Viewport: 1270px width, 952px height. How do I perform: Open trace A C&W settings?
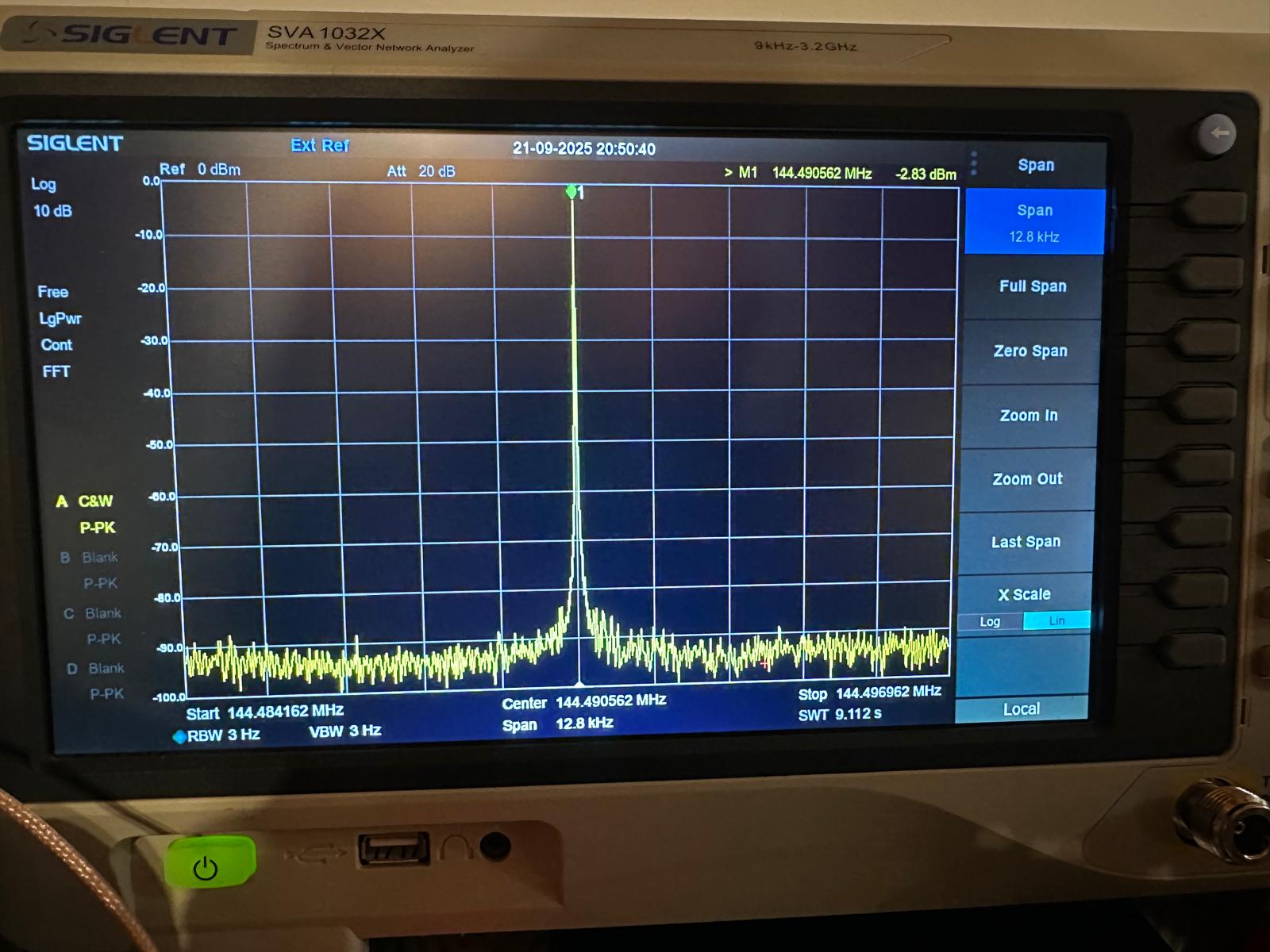tap(94, 501)
